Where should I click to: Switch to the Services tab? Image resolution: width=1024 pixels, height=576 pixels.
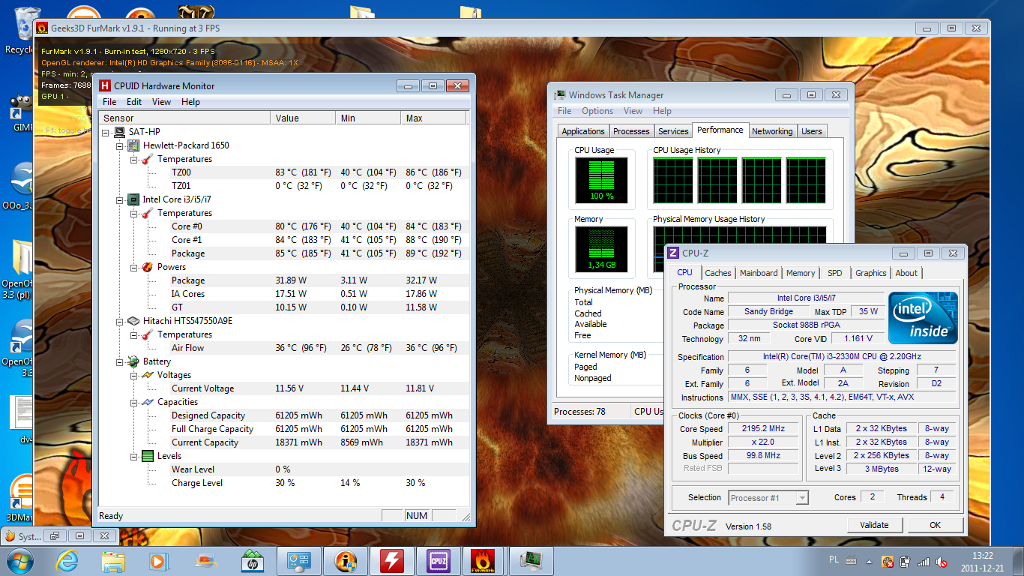coord(673,131)
